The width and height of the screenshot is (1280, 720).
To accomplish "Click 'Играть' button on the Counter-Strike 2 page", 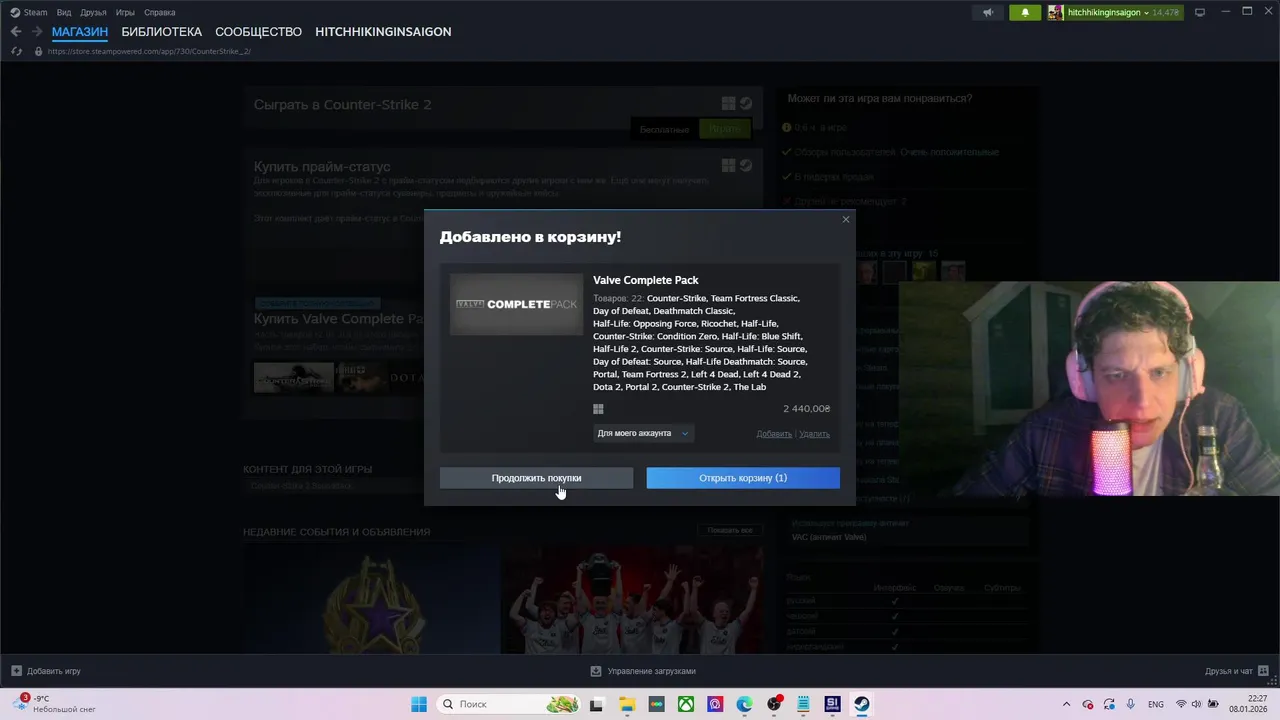I will (x=725, y=129).
